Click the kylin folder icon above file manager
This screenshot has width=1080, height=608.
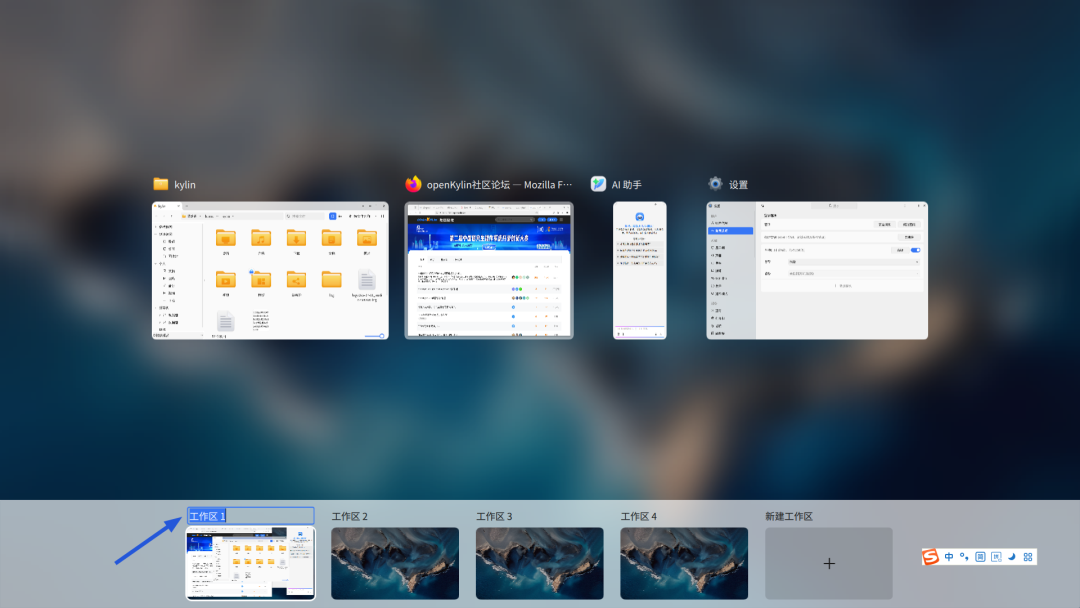[161, 184]
